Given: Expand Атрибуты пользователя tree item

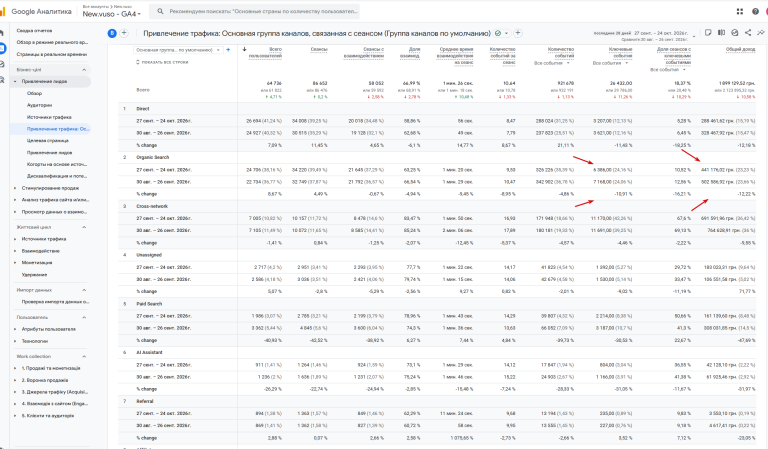Looking at the screenshot, I should pos(15,329).
